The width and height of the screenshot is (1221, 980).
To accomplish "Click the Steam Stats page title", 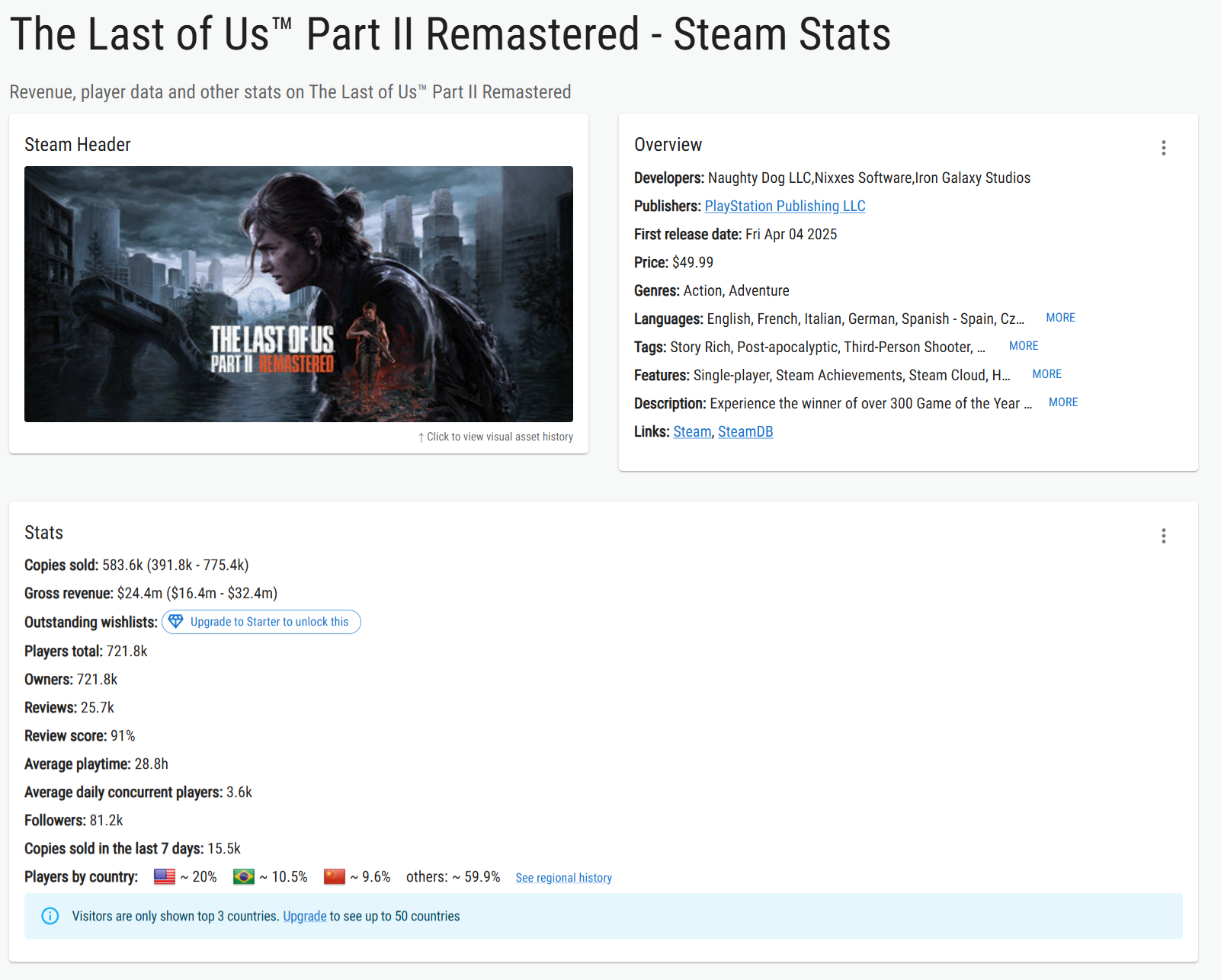I will (x=450, y=34).
